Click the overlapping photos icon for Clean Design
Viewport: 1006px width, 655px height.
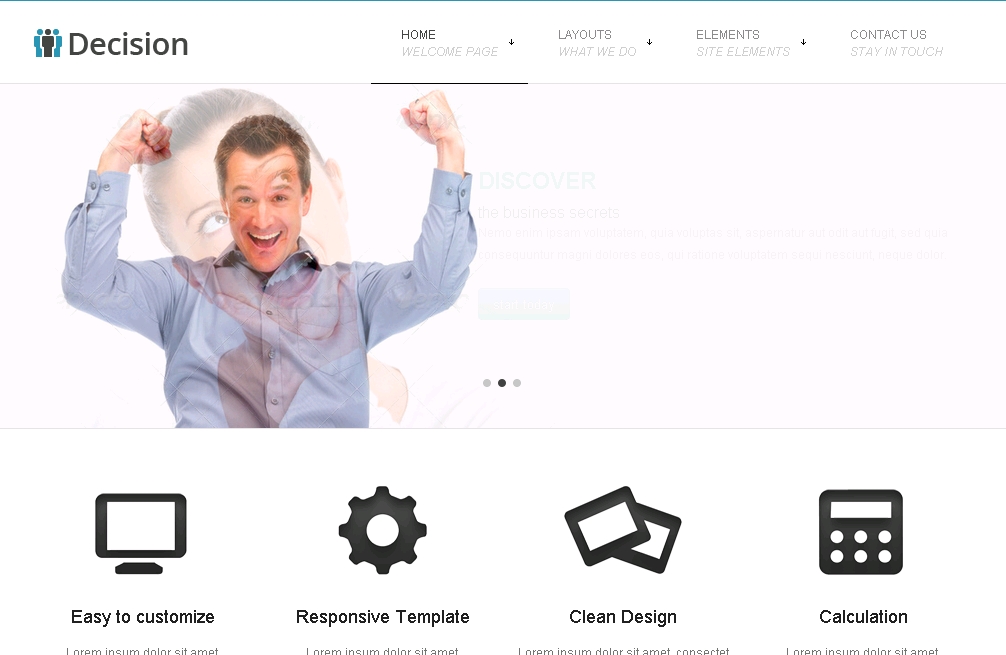pos(622,530)
